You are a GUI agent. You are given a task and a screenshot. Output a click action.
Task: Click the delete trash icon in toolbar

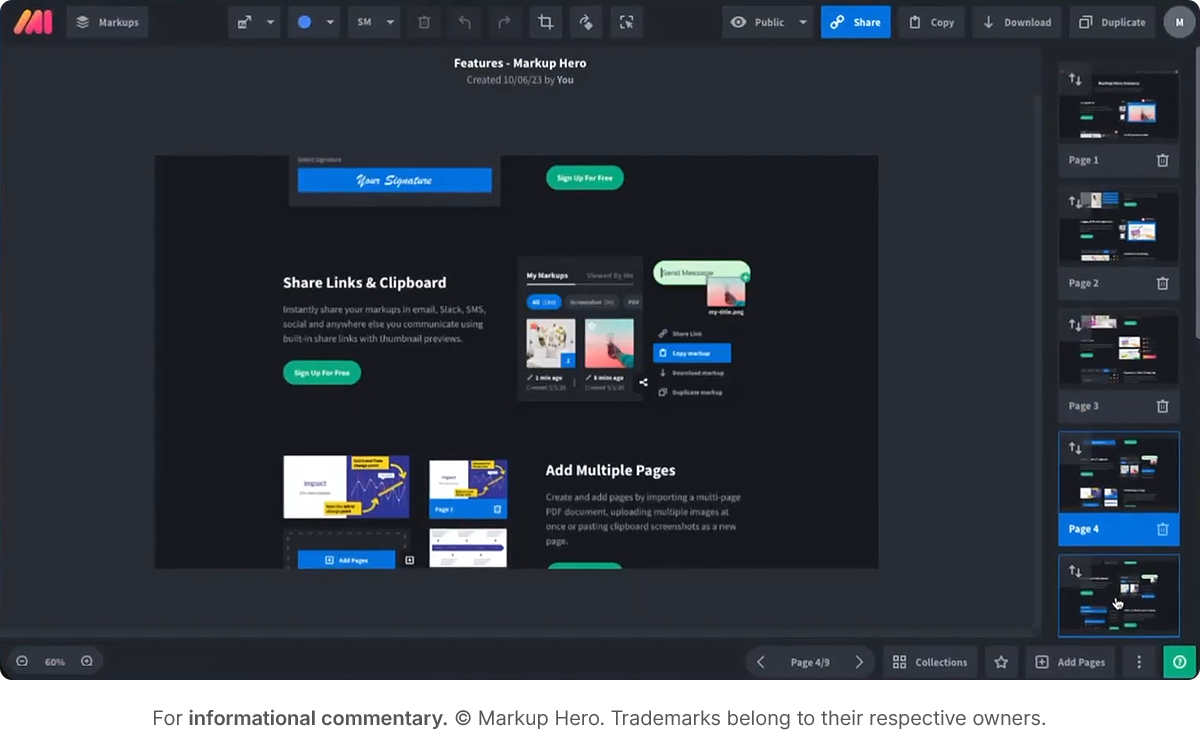point(424,22)
